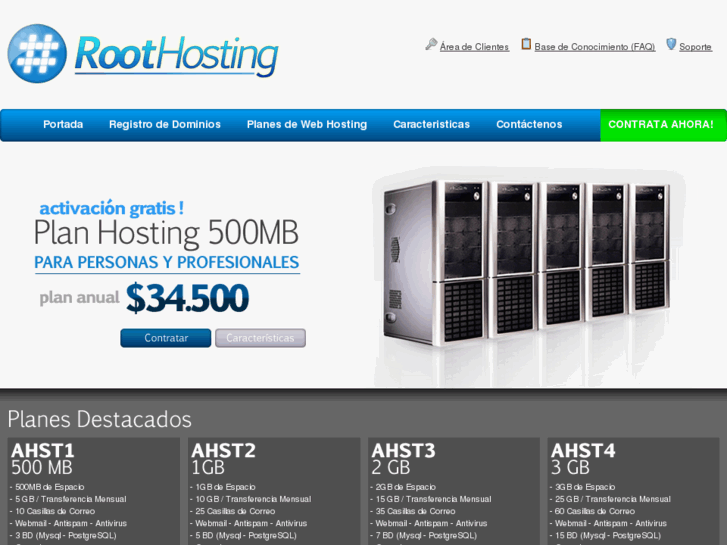Click '15 BD (Mysql - PostgreSQL)' line
This screenshot has width=727, height=545.
pyautogui.click(x=606, y=535)
